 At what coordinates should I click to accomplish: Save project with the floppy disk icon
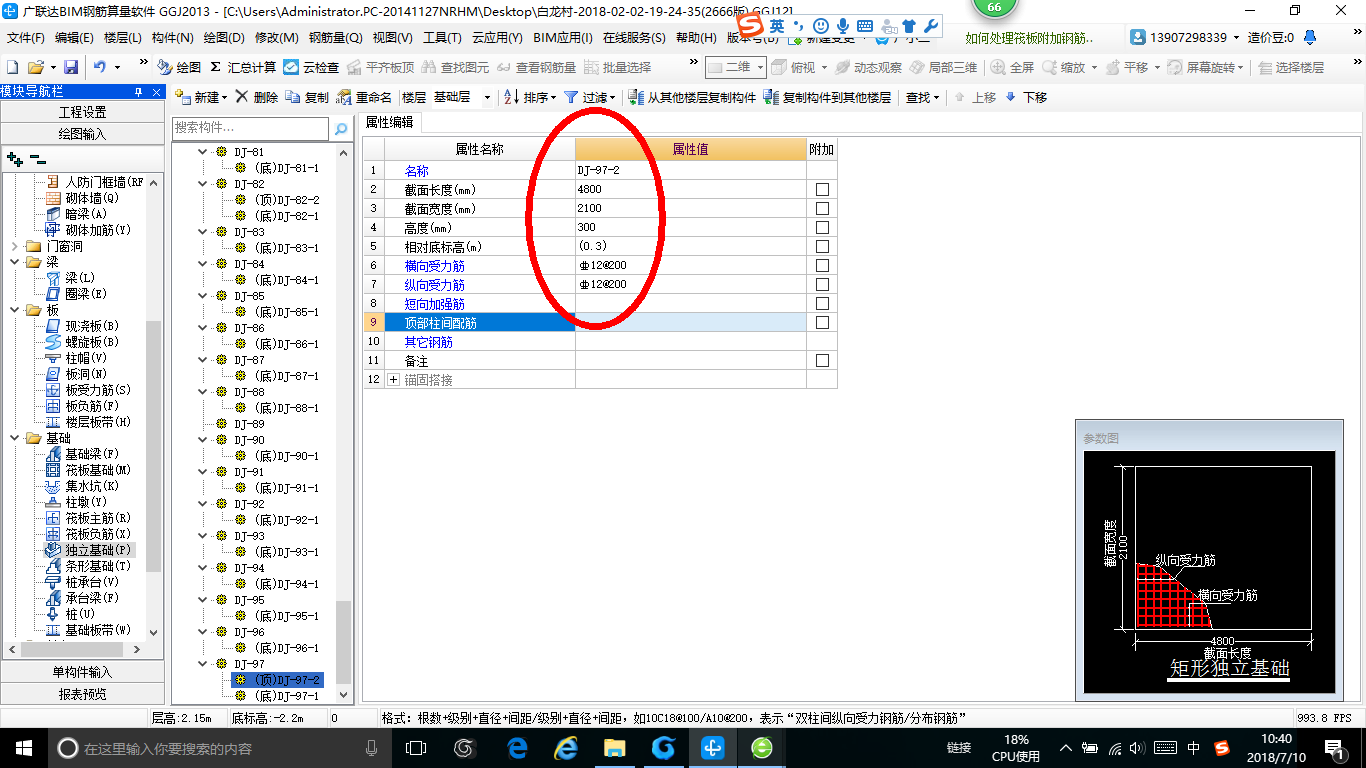71,67
